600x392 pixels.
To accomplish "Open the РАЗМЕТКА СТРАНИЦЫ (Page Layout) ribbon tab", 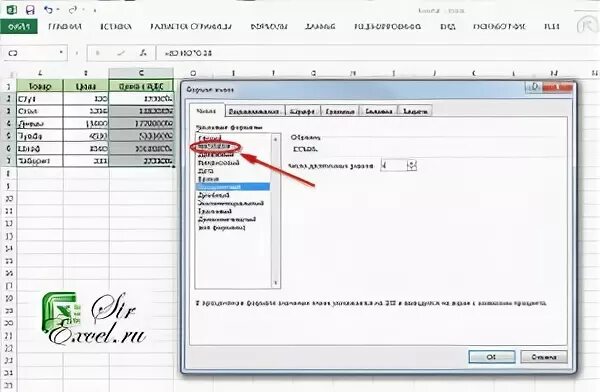I will 191,27.
